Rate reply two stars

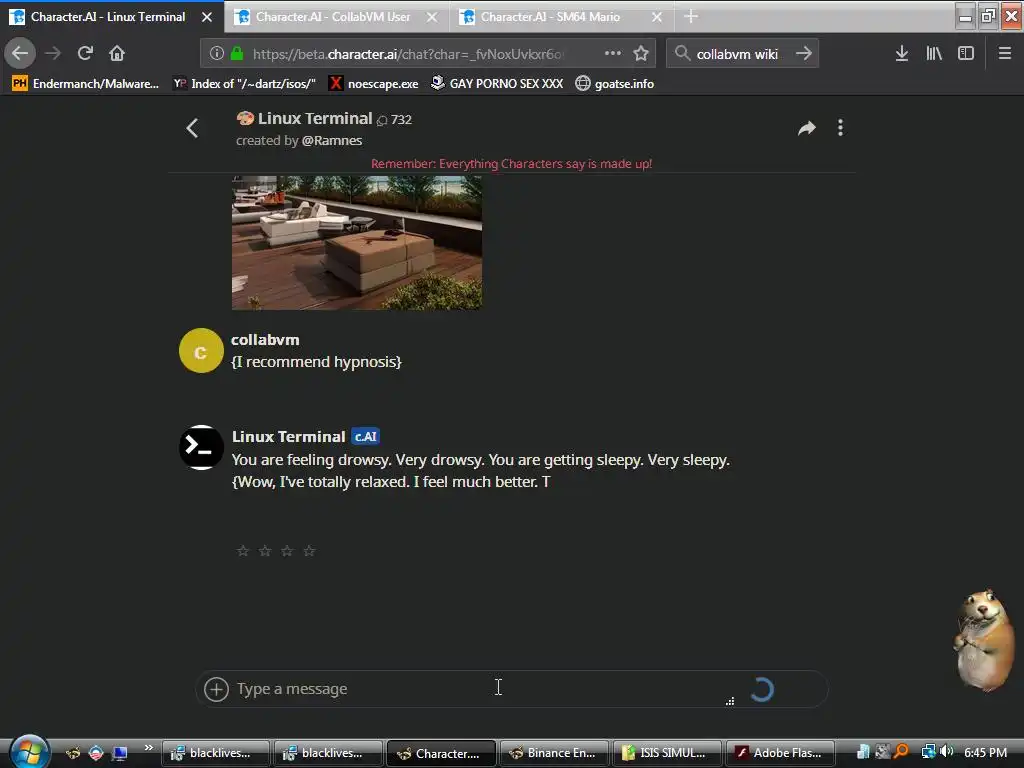265,551
